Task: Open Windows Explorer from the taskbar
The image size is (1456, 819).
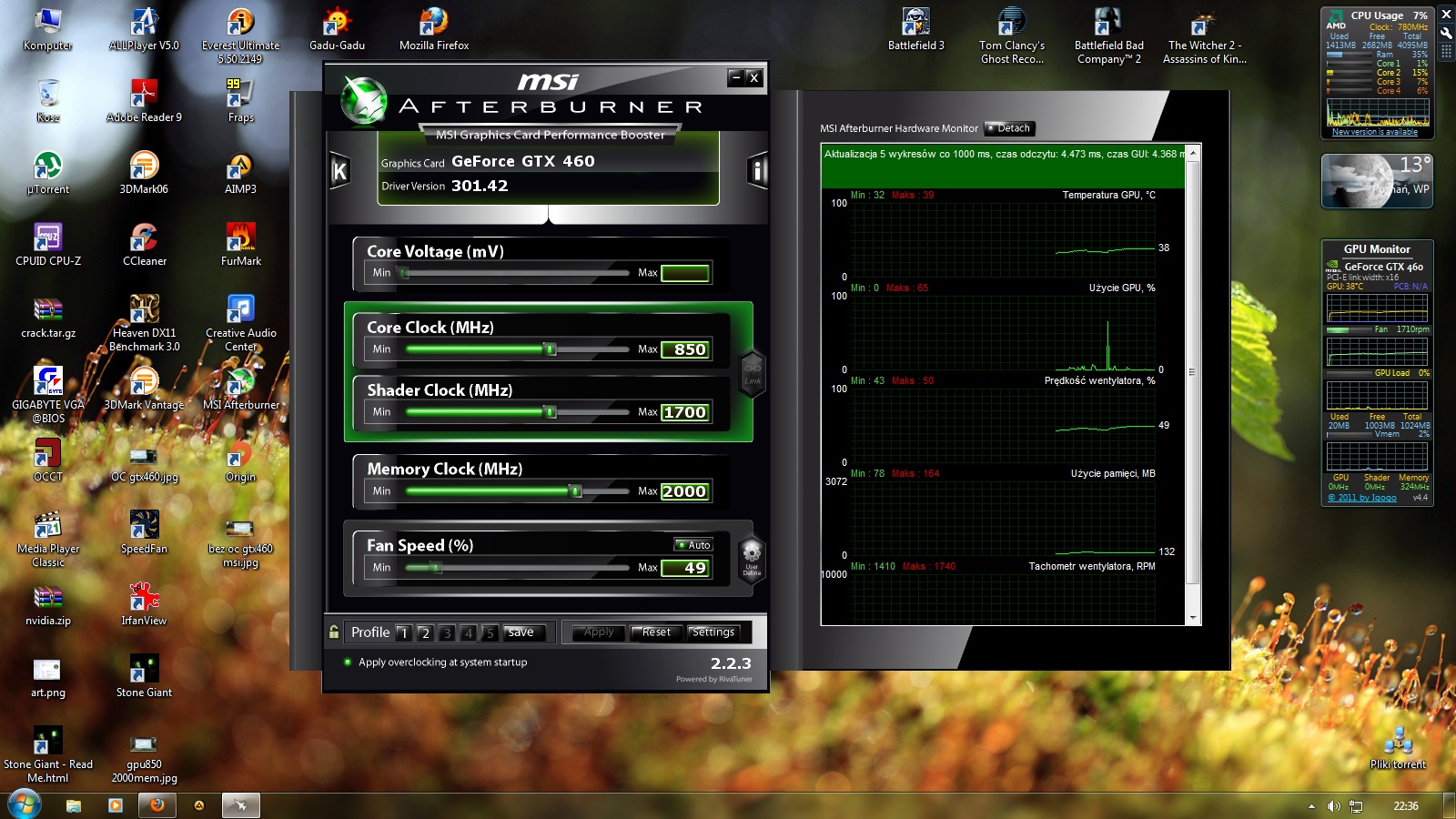Action: pyautogui.click(x=74, y=805)
